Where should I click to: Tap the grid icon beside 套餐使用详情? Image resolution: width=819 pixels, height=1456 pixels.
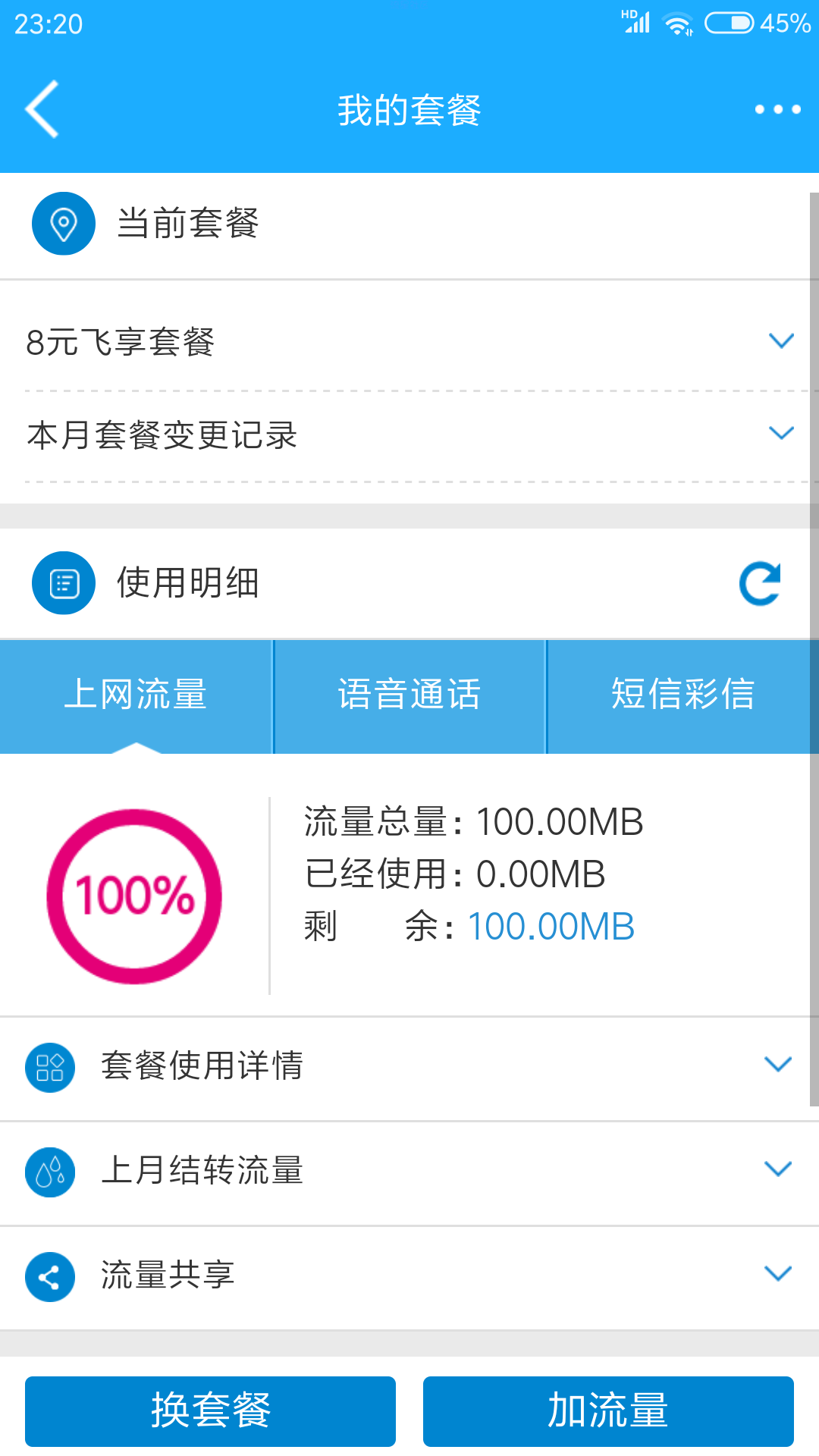click(50, 1068)
